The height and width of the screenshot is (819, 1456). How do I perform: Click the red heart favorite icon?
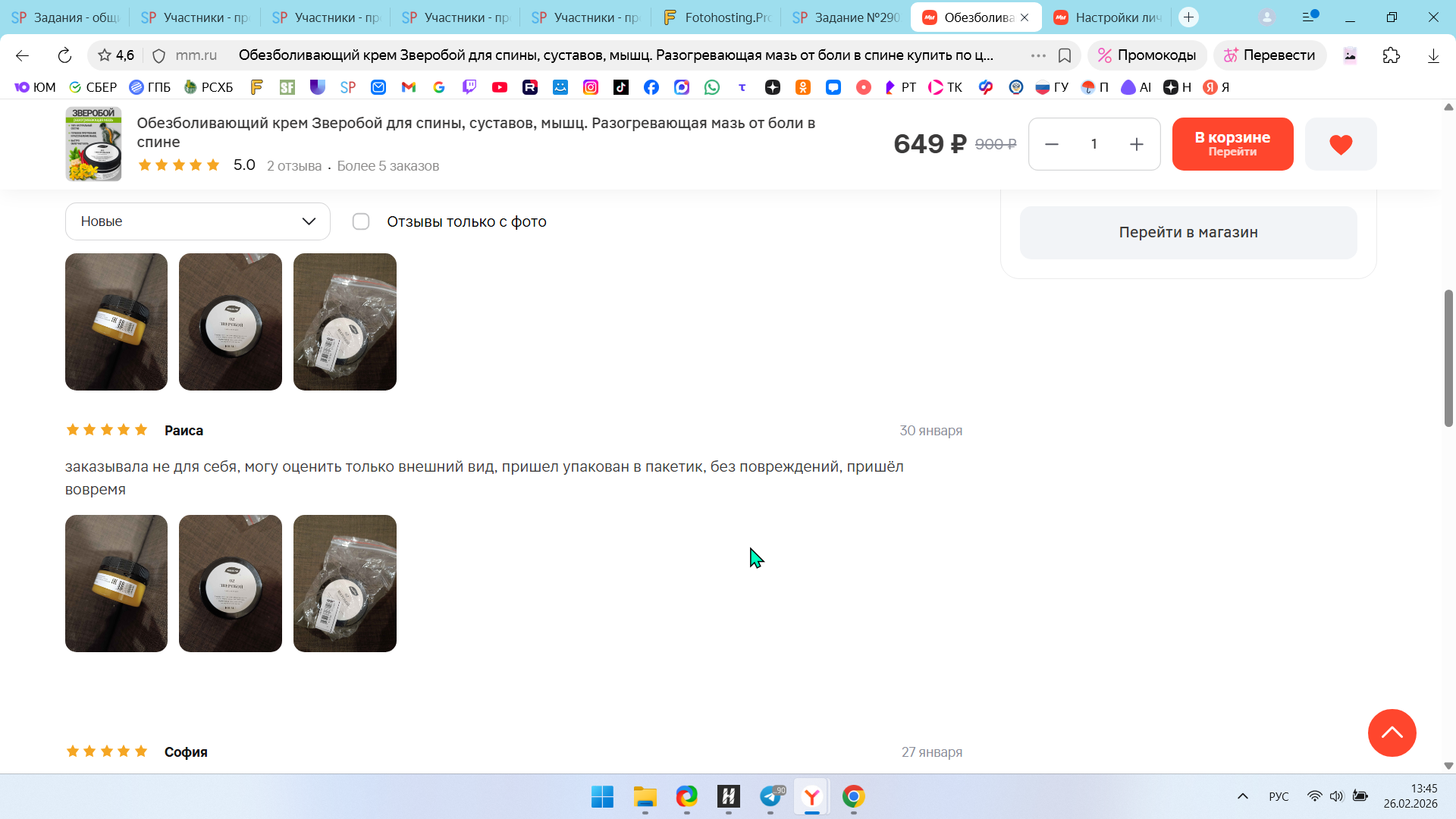pyautogui.click(x=1340, y=144)
